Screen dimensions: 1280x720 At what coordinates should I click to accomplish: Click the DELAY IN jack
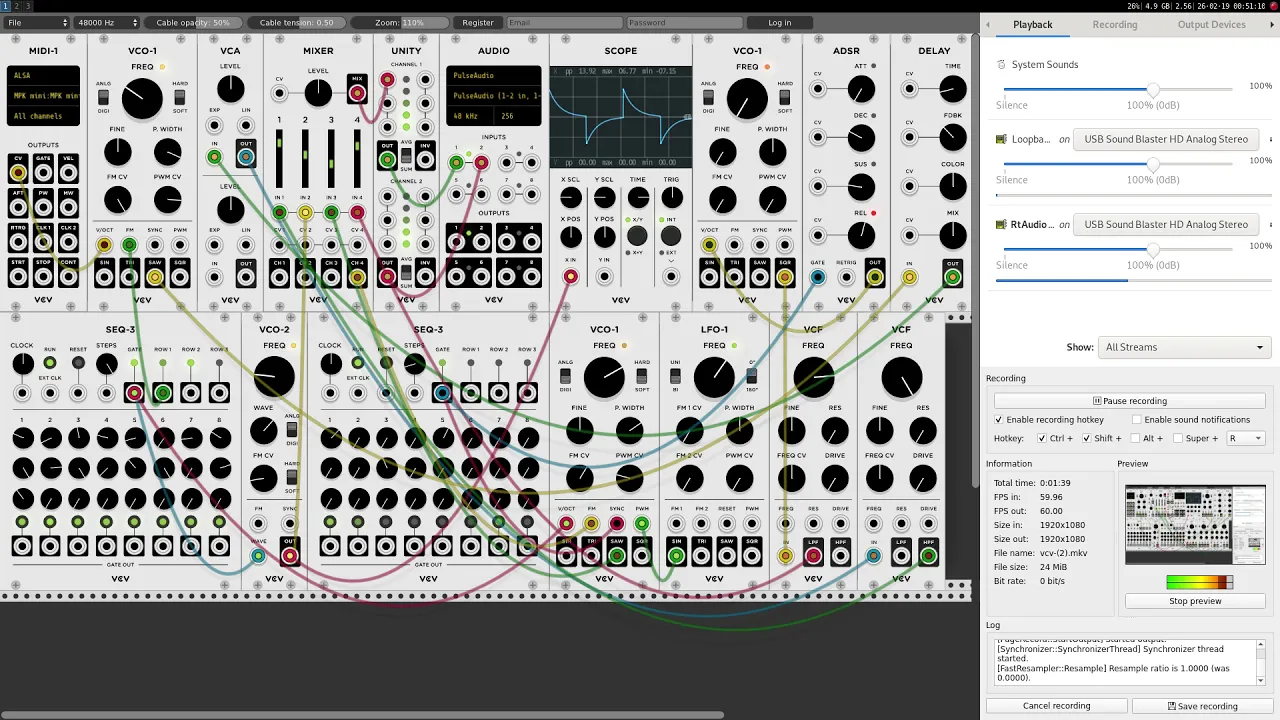(x=909, y=277)
